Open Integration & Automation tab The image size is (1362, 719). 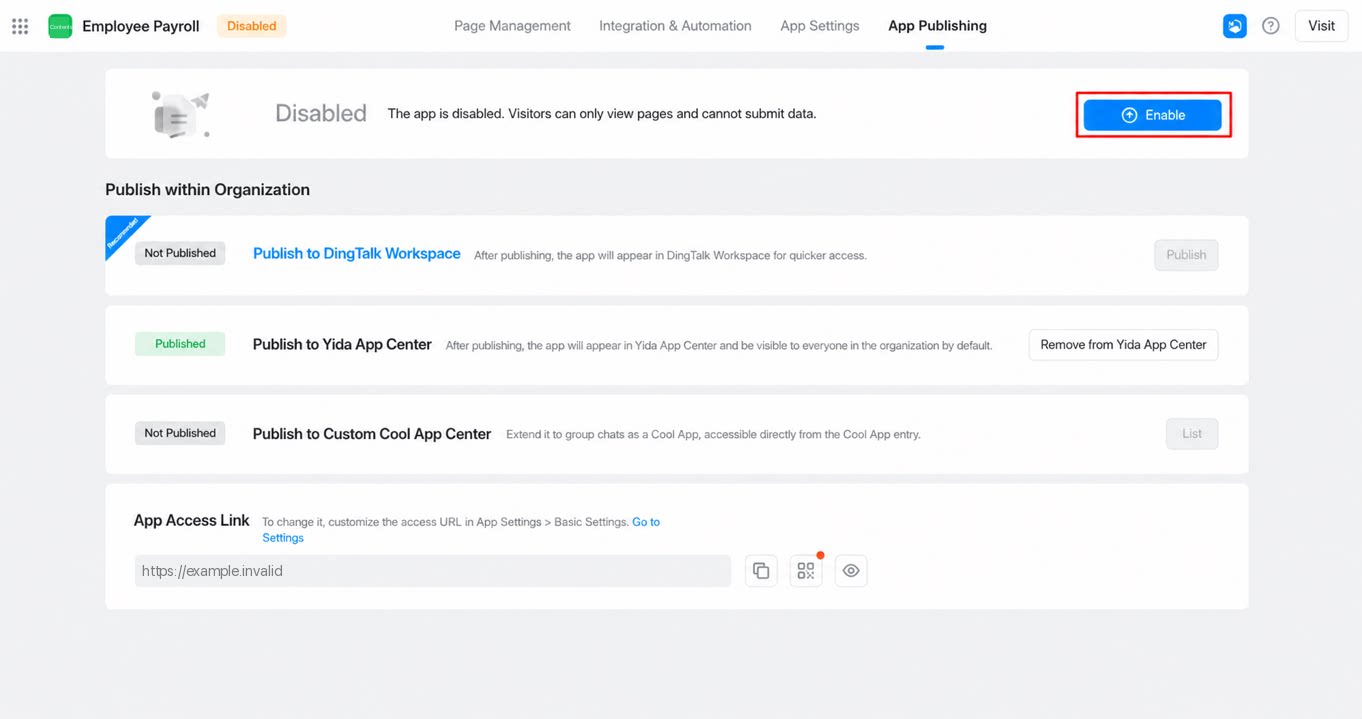[675, 26]
